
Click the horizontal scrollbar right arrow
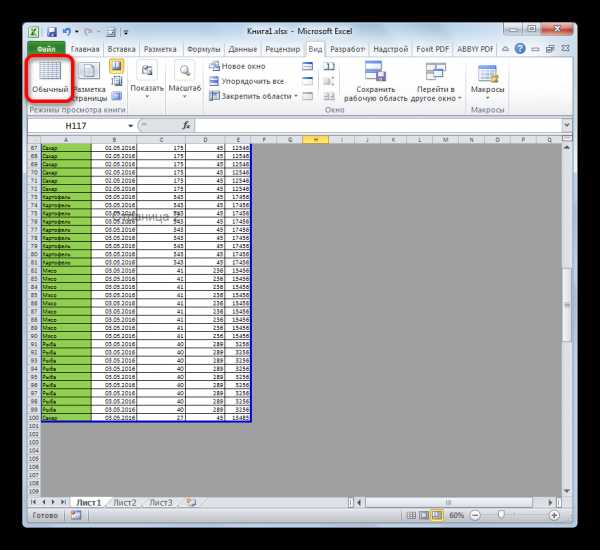point(550,502)
